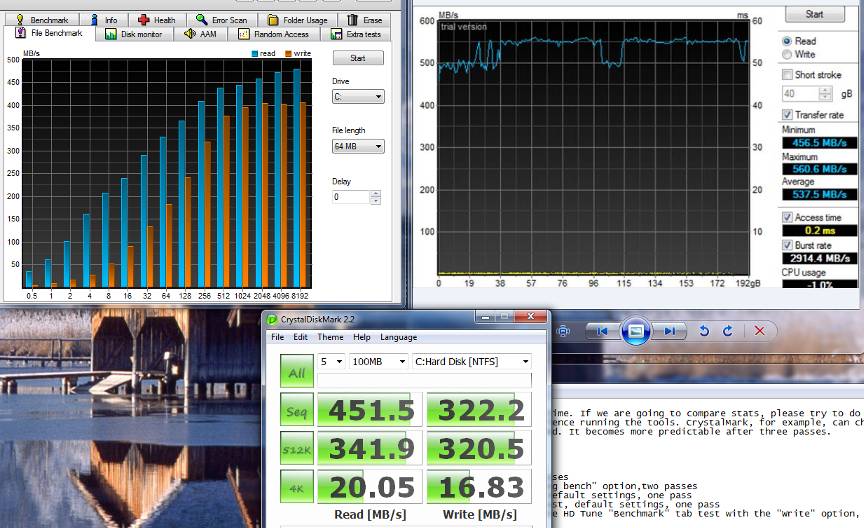Viewport: 864px width, 528px height.
Task: Expand the File length 64 MB dropdown
Action: [x=358, y=146]
